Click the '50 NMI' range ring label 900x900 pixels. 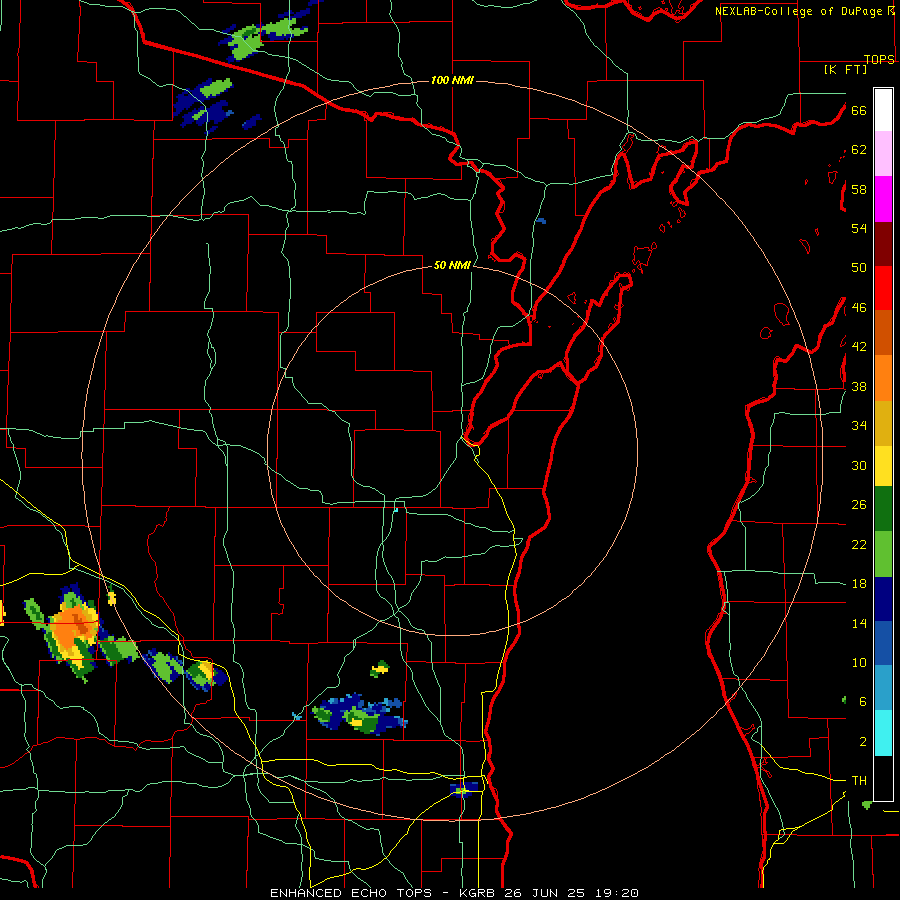tap(452, 265)
